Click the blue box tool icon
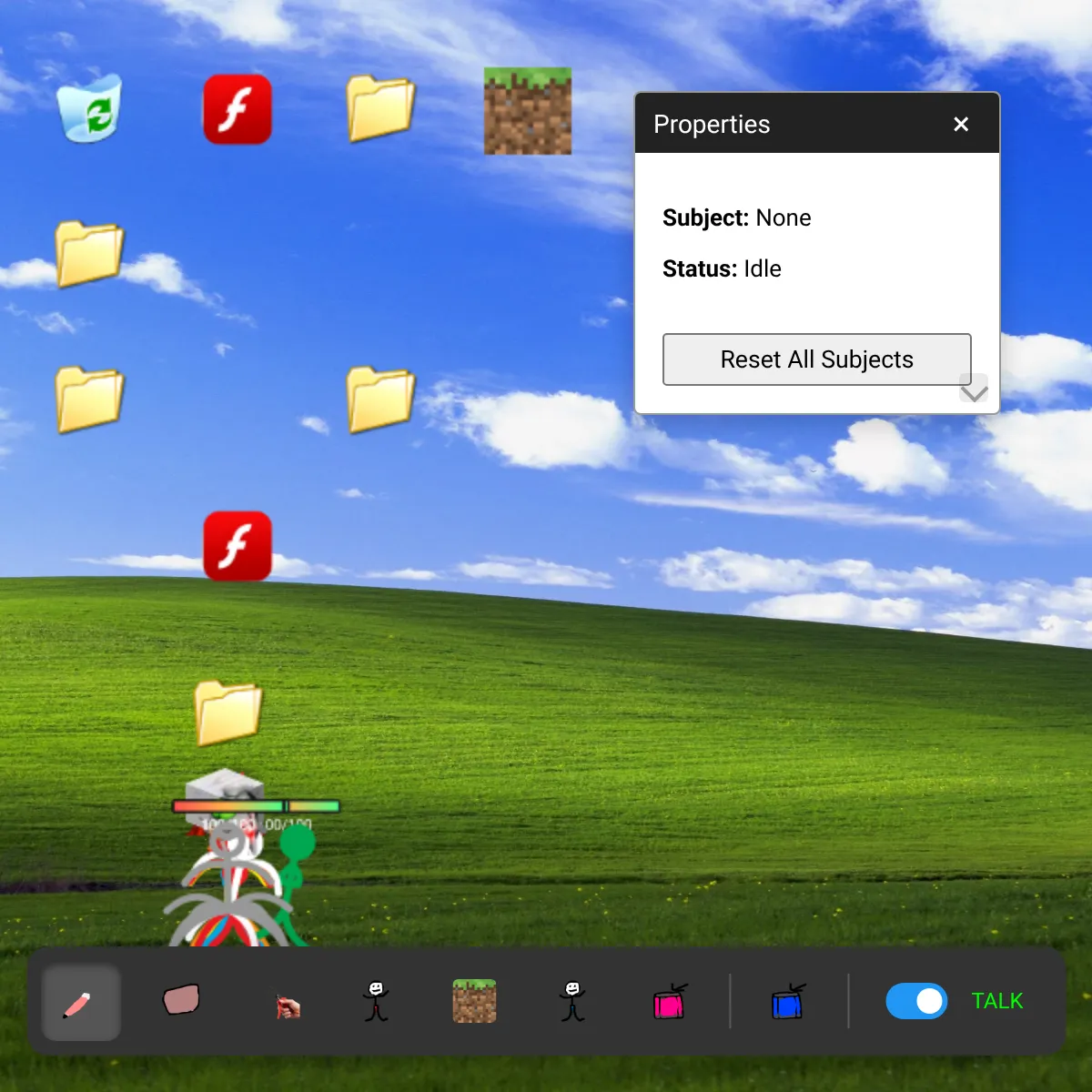The image size is (1092, 1092). pos(788,1001)
